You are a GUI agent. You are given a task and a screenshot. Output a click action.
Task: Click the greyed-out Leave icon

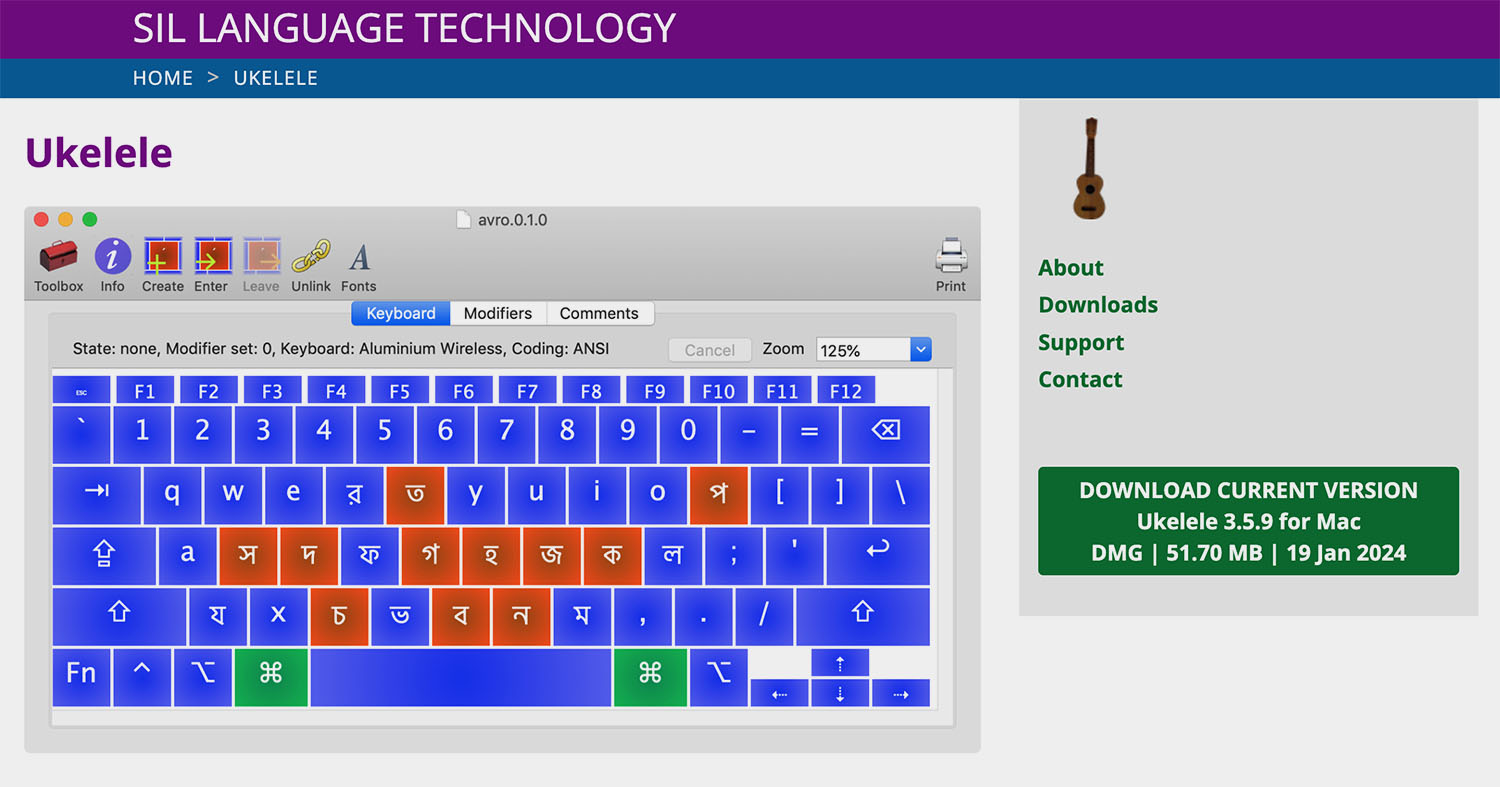coord(261,266)
